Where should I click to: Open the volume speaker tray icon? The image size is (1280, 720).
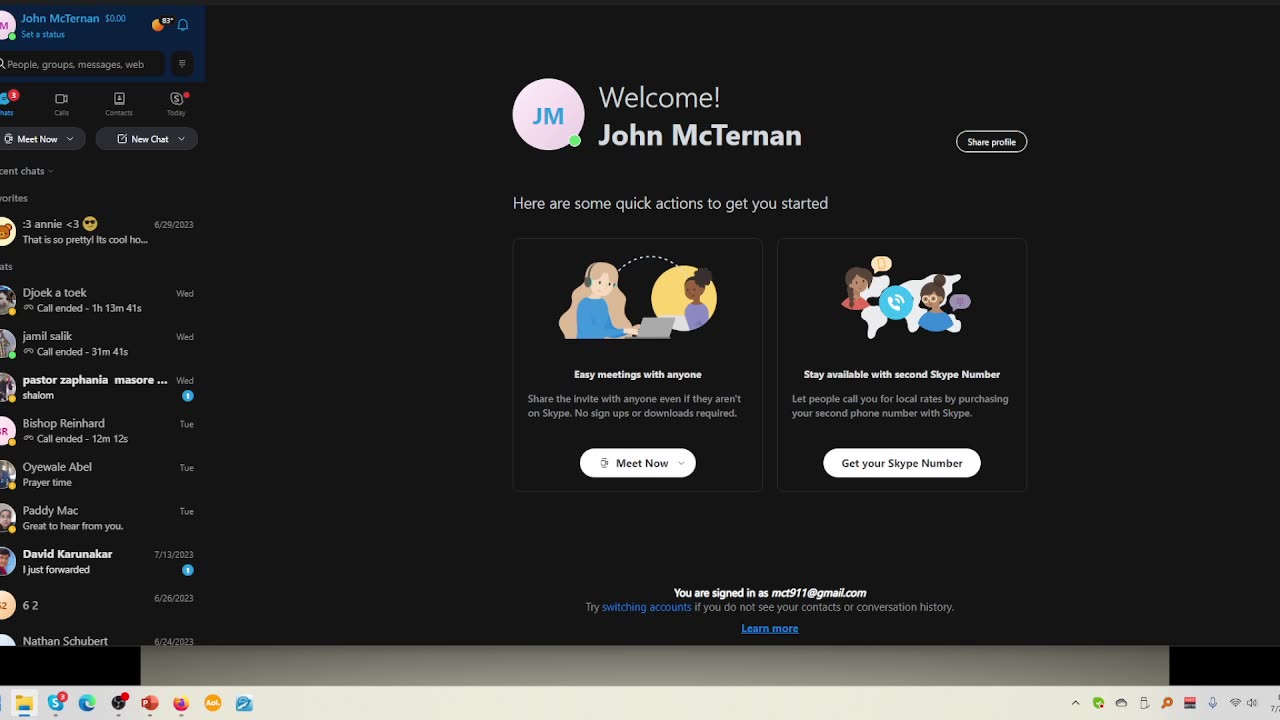tap(1252, 703)
